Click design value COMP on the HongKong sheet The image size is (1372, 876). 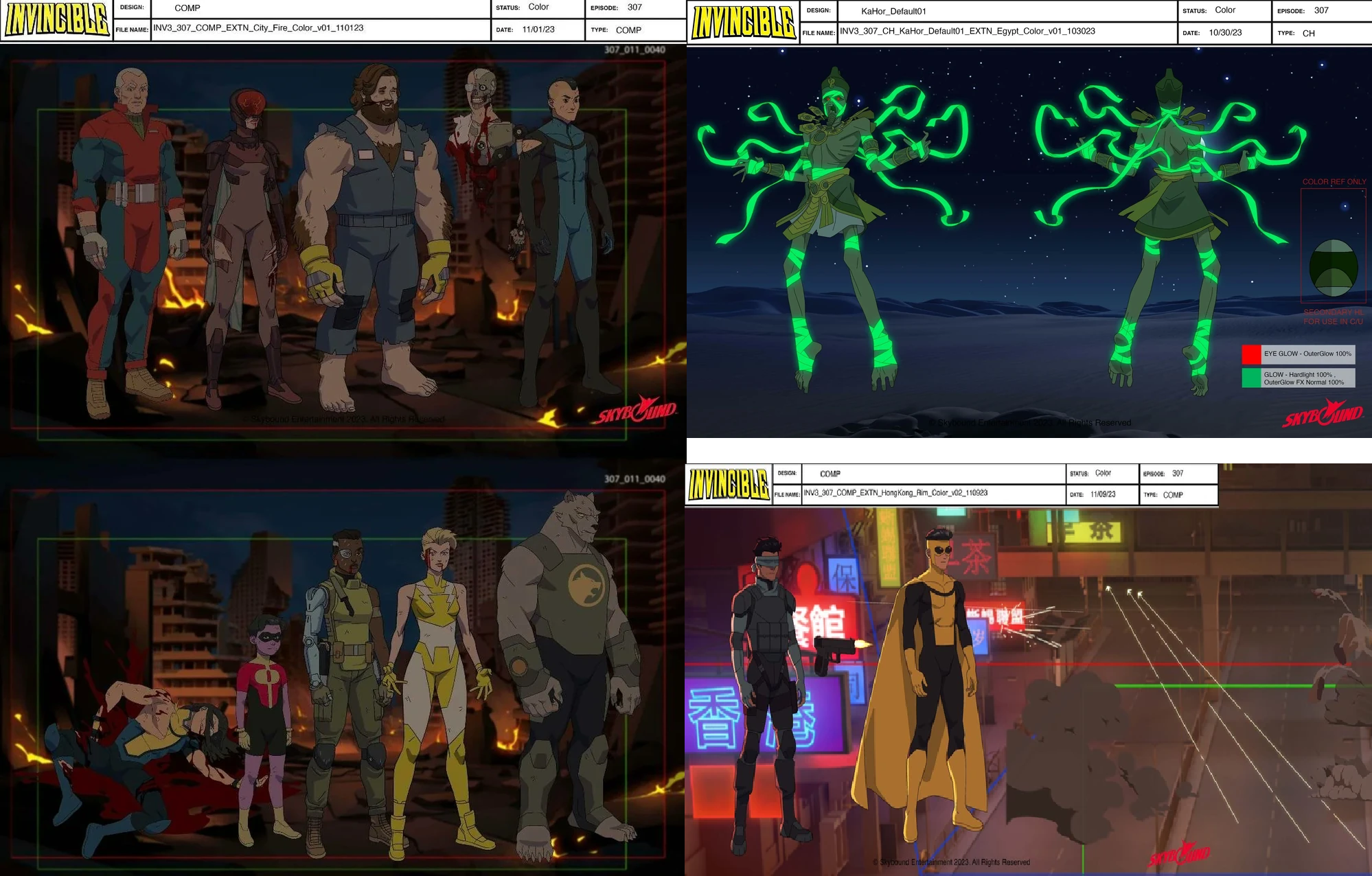pos(830,474)
